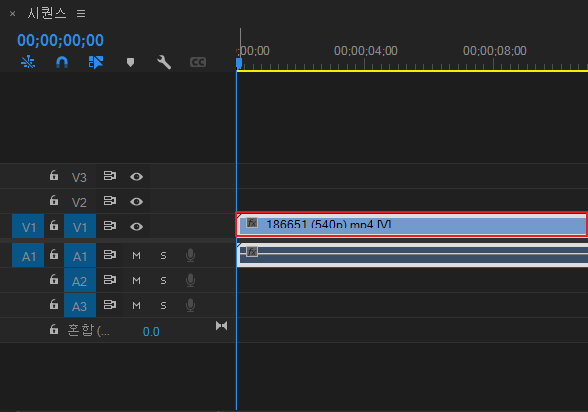Toggle the A3 track targeting button
Viewport: 588px width, 412px height.
point(80,305)
